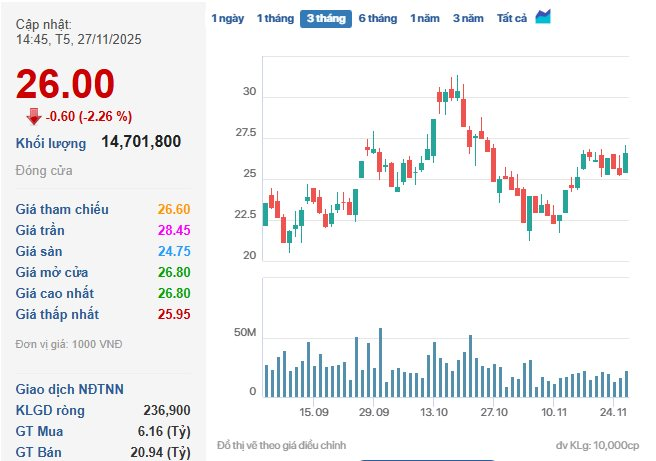Viewport: 656px width, 461px height.
Task: Click the 13.10 date marker on axis
Action: tap(434, 412)
